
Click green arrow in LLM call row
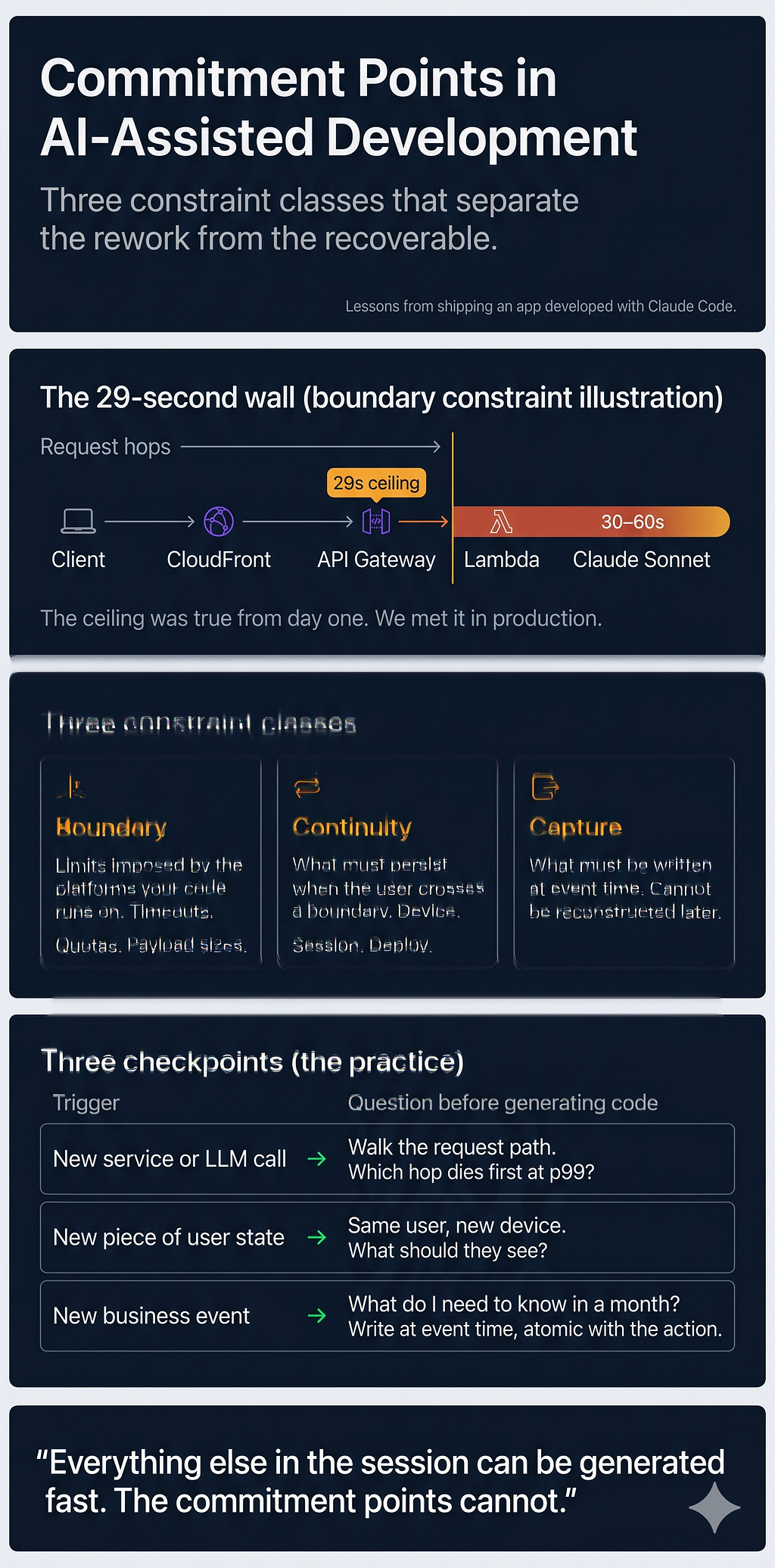tap(317, 1158)
